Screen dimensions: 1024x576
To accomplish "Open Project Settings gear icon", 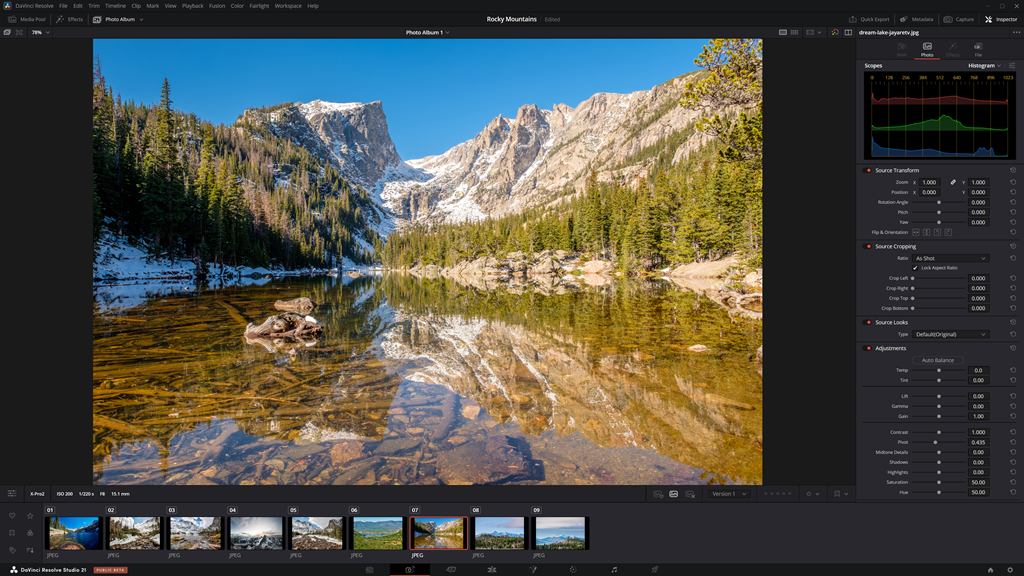I will (1010, 569).
